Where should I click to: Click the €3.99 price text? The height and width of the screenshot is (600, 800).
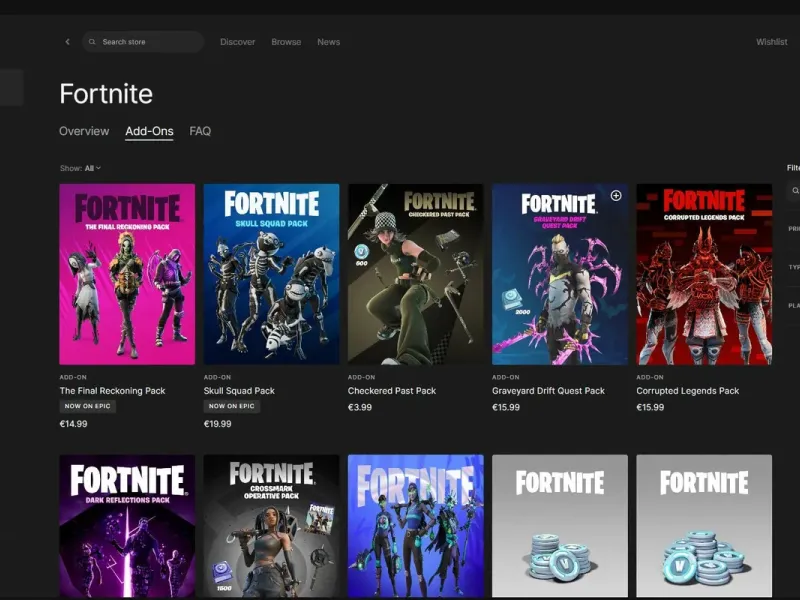click(360, 407)
